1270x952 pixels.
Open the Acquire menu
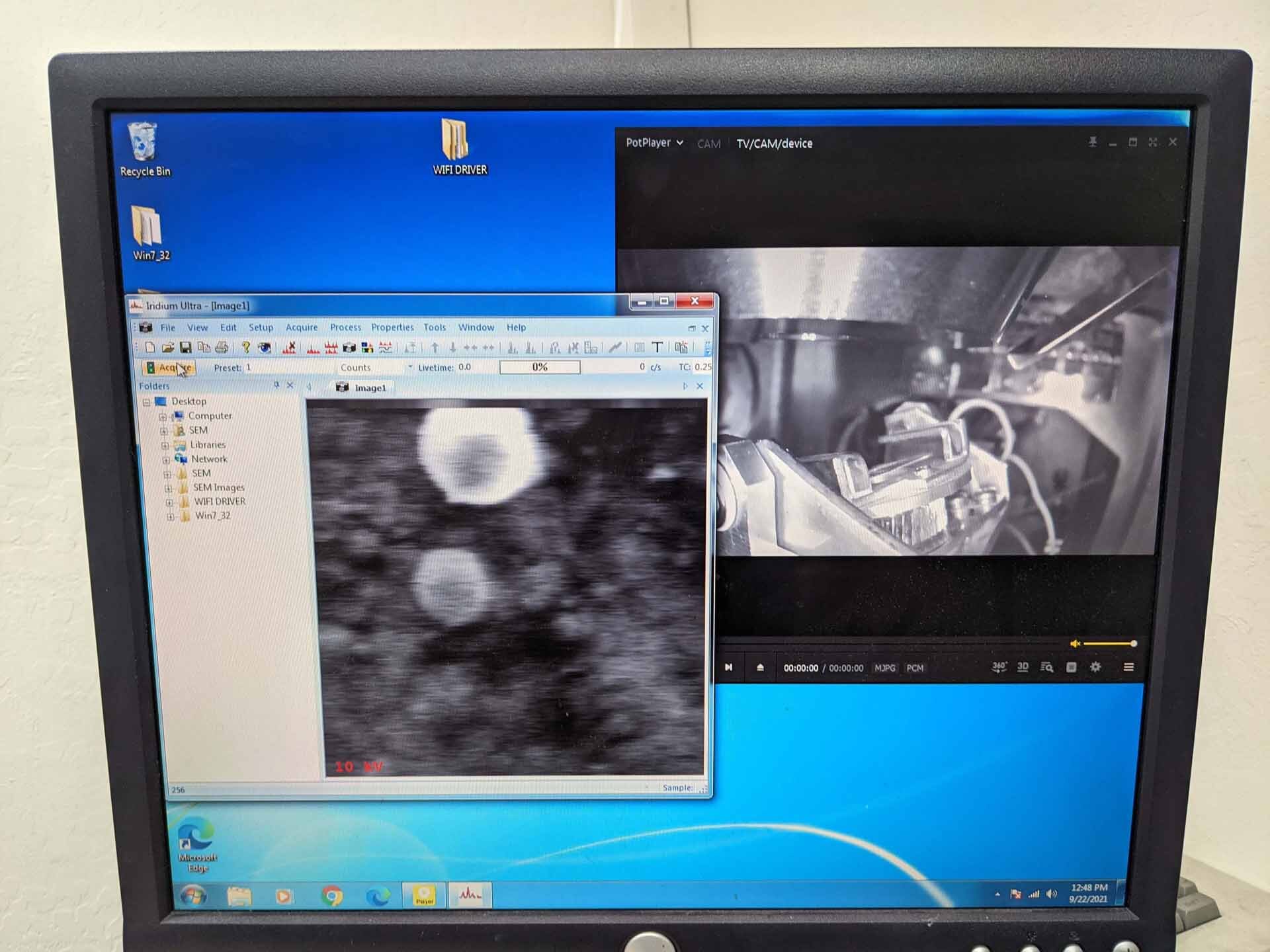302,327
